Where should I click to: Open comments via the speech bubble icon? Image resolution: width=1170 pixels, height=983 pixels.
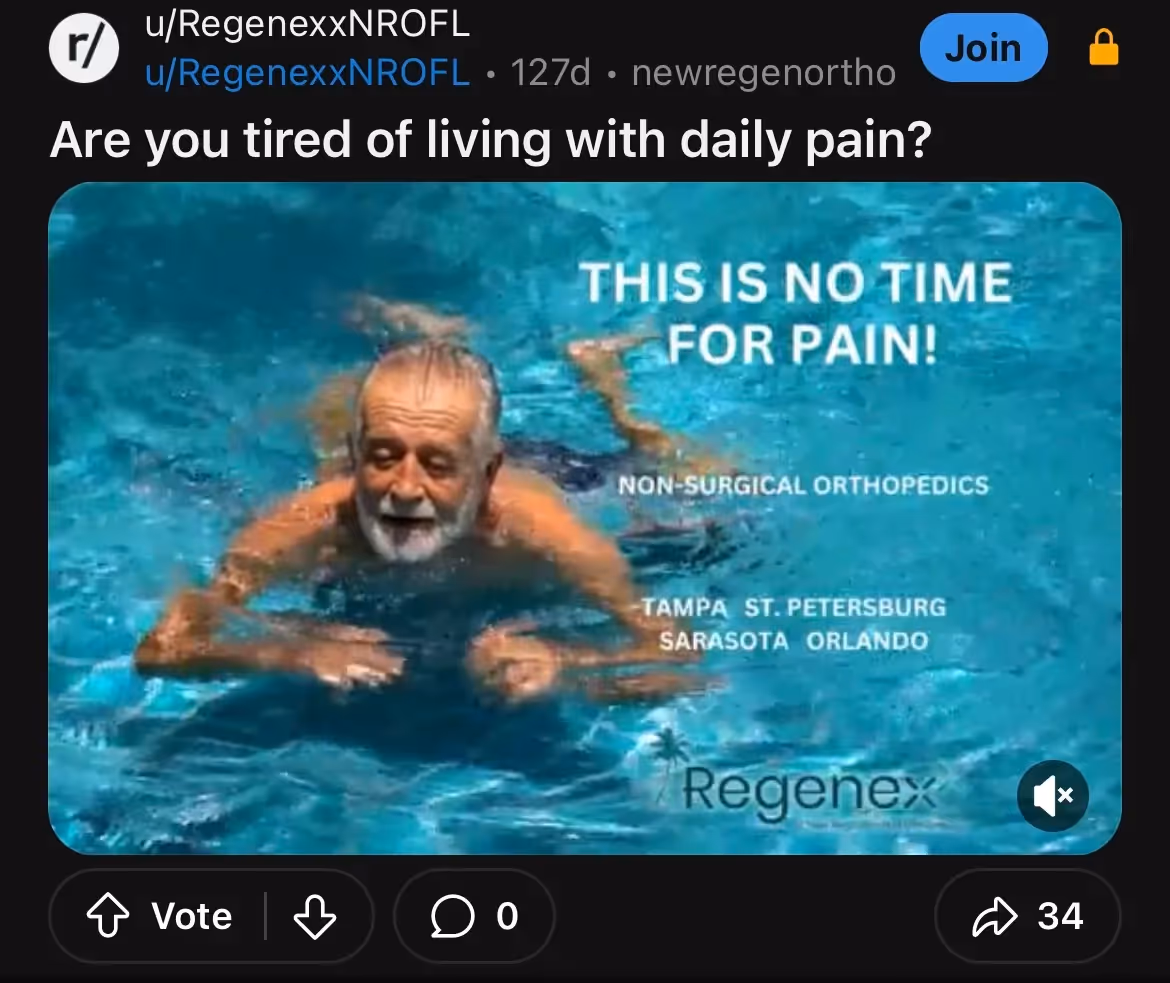[x=452, y=916]
